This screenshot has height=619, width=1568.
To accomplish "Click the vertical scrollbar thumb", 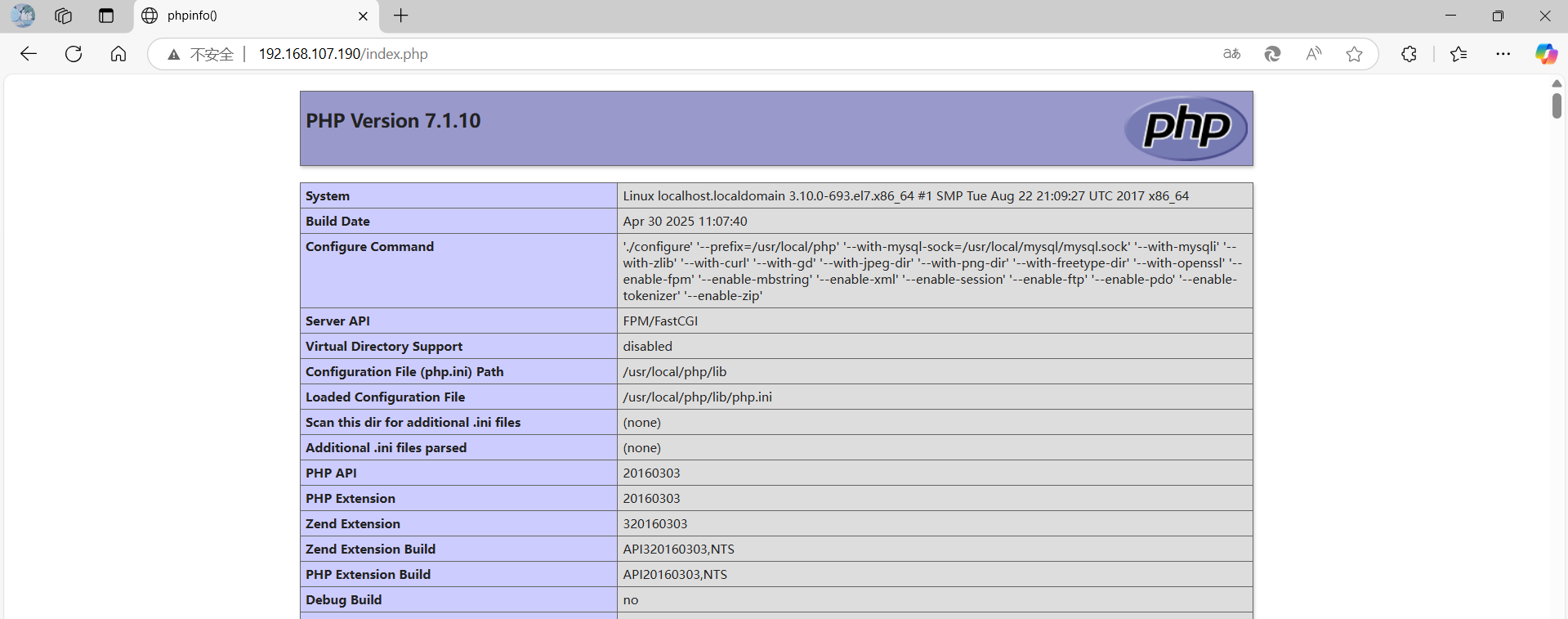I will (1557, 106).
